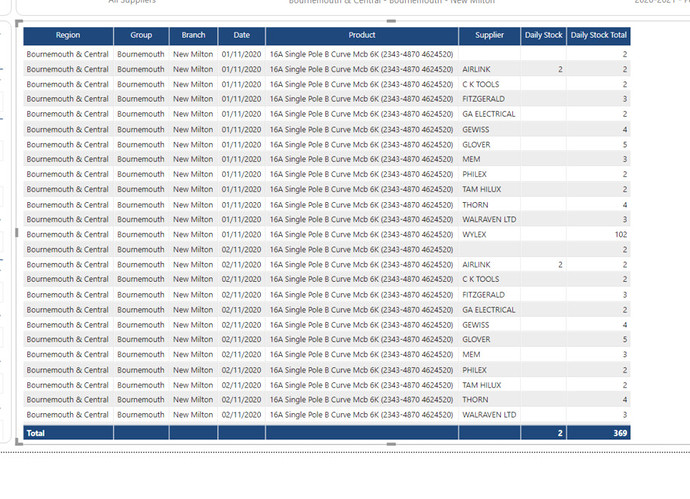The height and width of the screenshot is (499, 690).
Task: Sort by the Branch column header
Action: click(x=193, y=35)
